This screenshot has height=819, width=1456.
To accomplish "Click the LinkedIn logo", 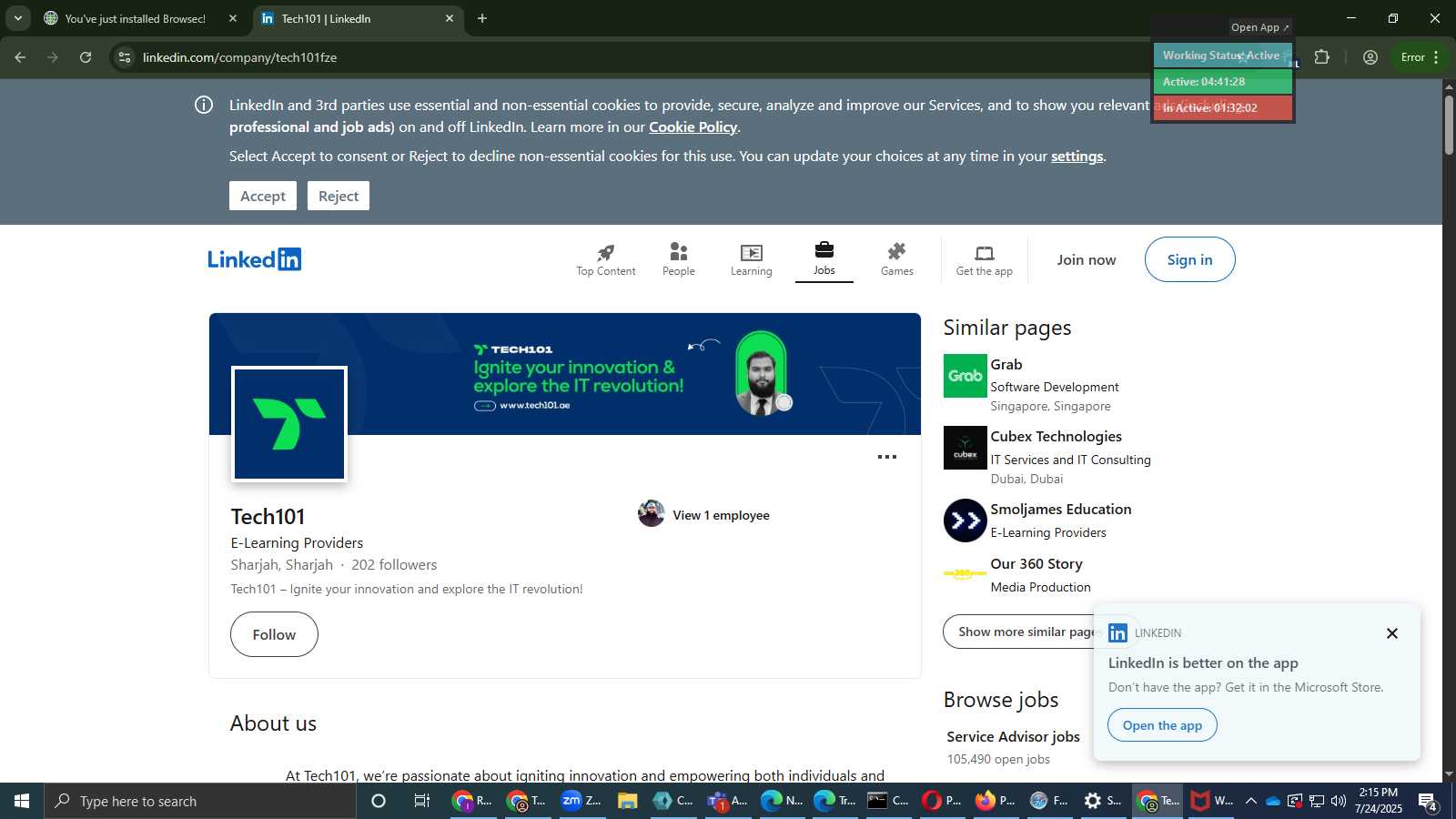I will click(255, 259).
